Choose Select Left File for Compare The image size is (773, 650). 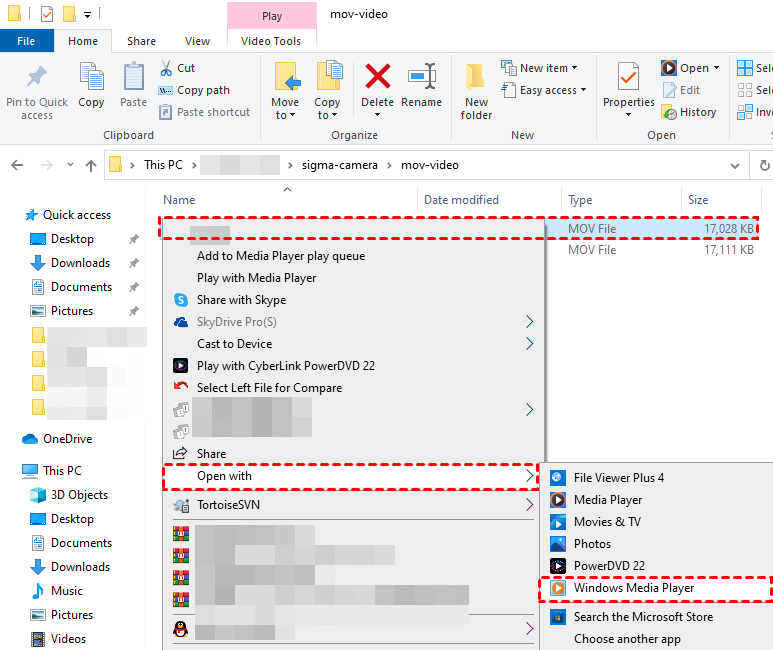[269, 388]
